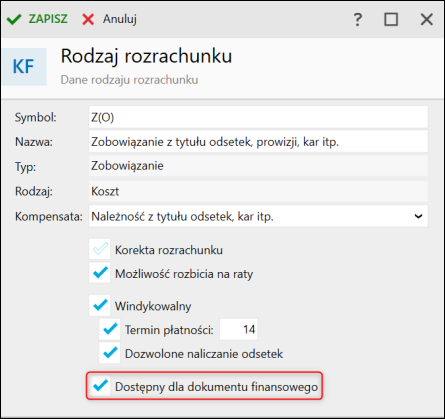
Task: Uncheck Możliwość rozbicia na raty
Action: pos(100,273)
